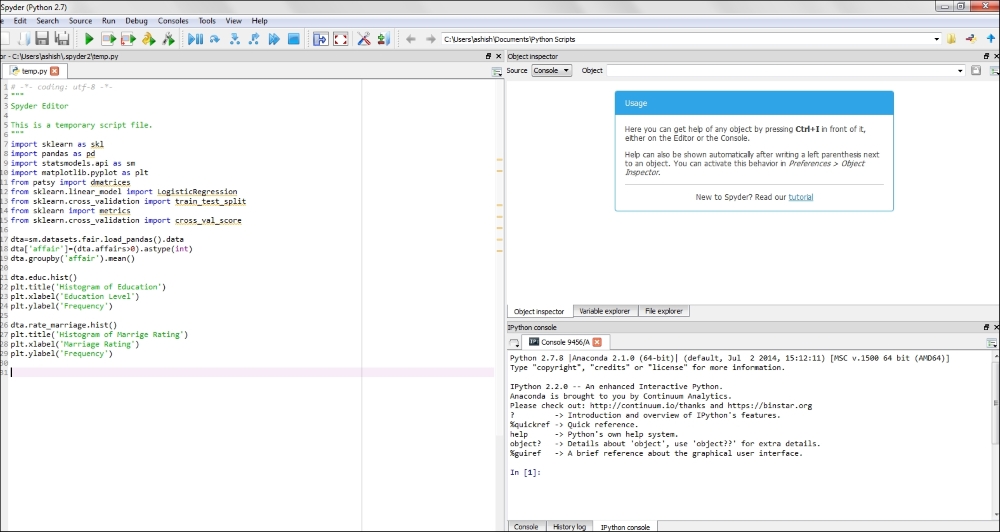
Task: Go to next cursor position arrow
Action: [430, 39]
